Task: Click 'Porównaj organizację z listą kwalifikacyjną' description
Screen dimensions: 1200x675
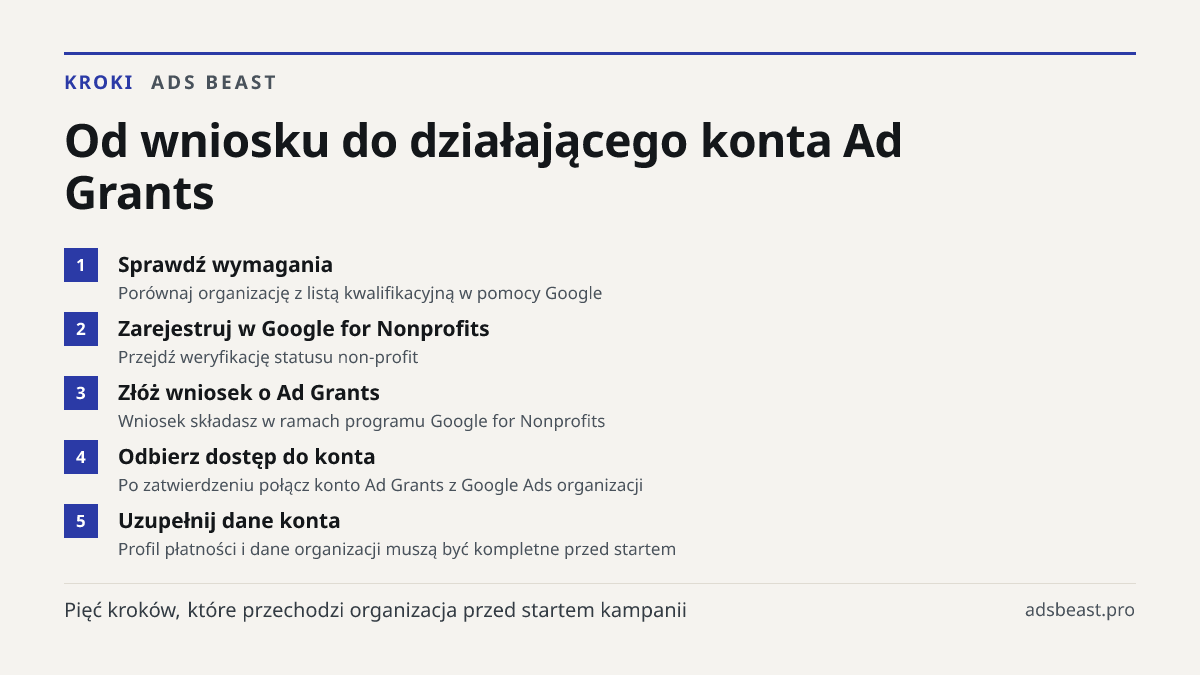Action: click(360, 294)
